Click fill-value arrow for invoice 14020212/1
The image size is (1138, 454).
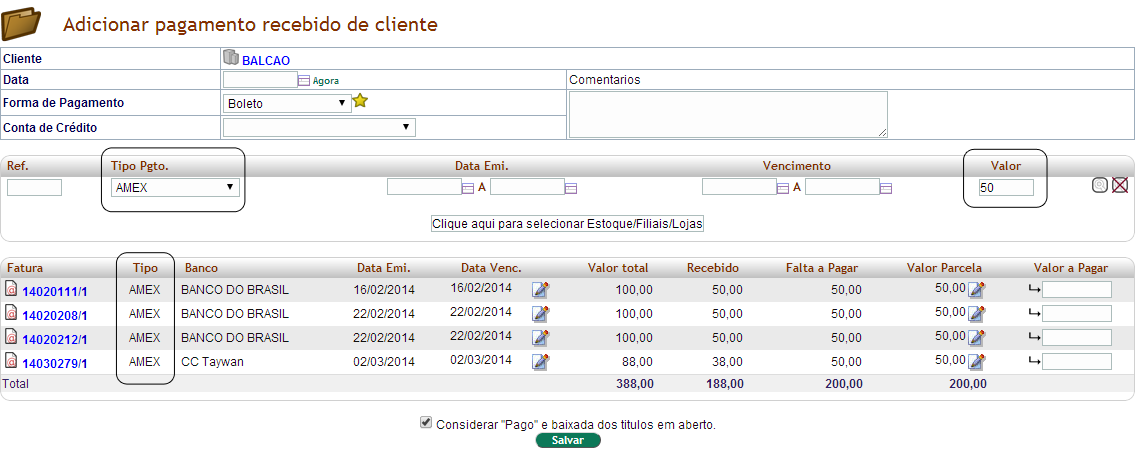[x=1034, y=338]
